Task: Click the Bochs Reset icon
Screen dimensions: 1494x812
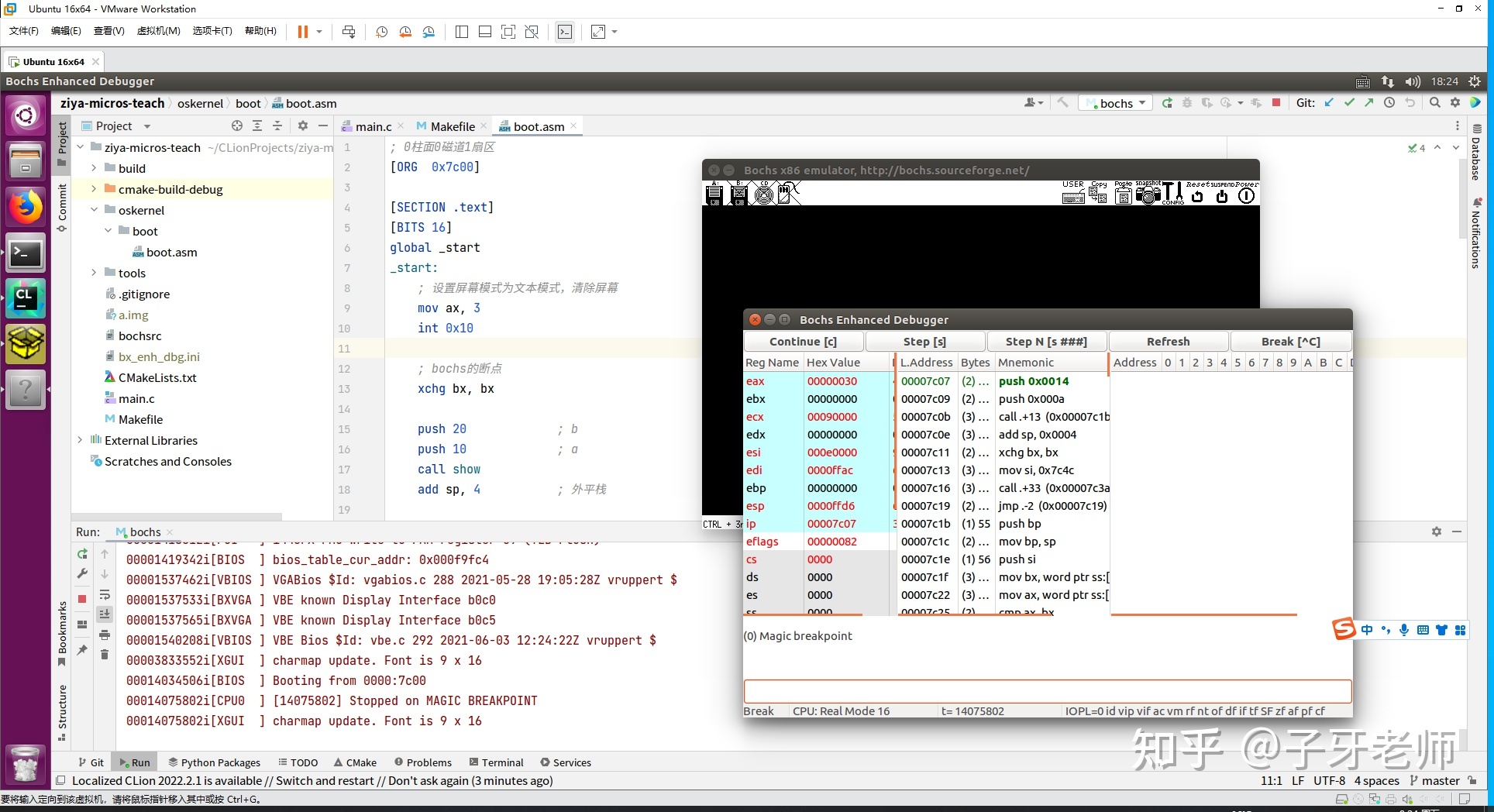Action: 1197,193
